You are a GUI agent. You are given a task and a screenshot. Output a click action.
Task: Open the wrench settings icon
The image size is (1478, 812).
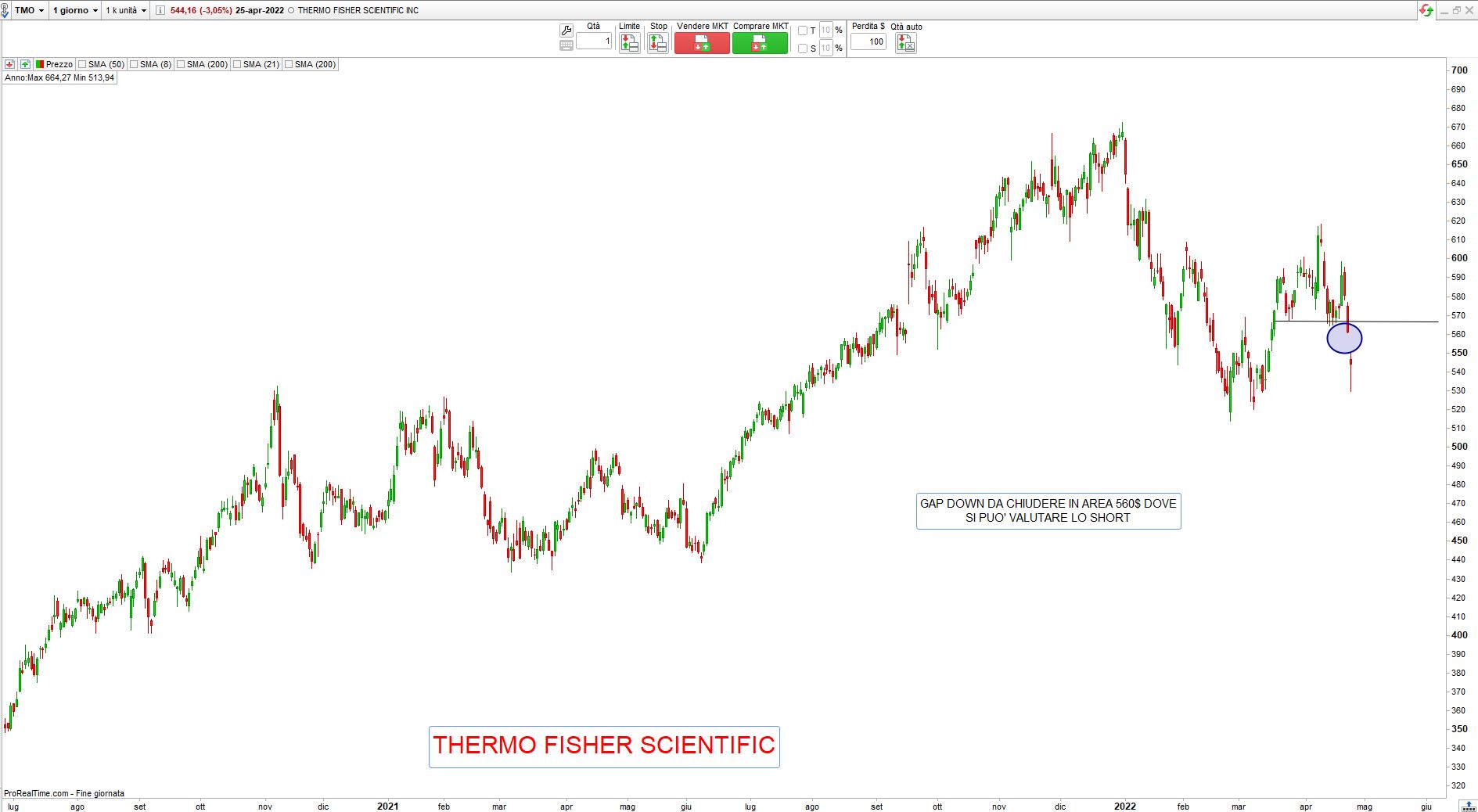tap(566, 31)
